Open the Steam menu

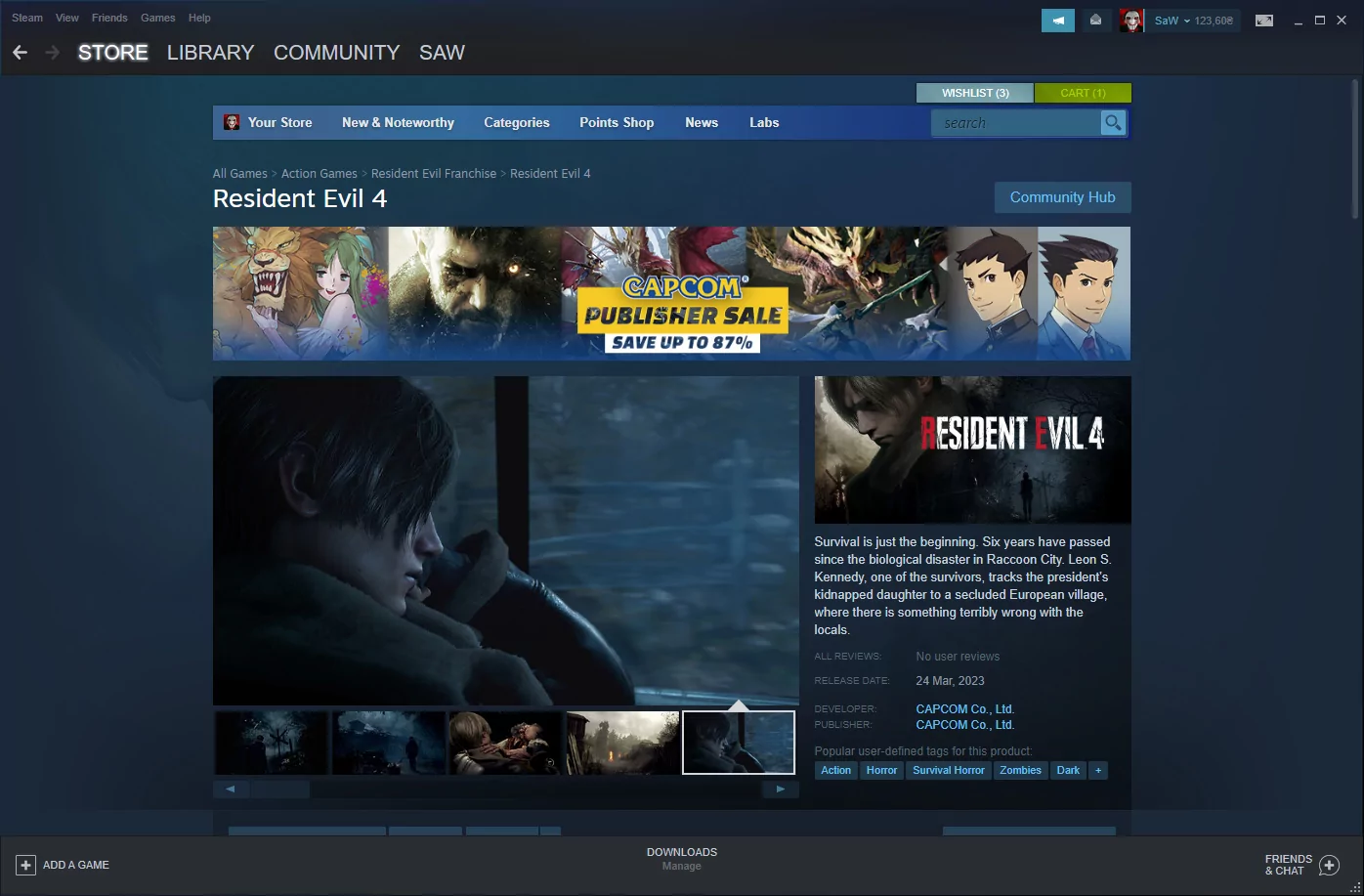(27, 18)
